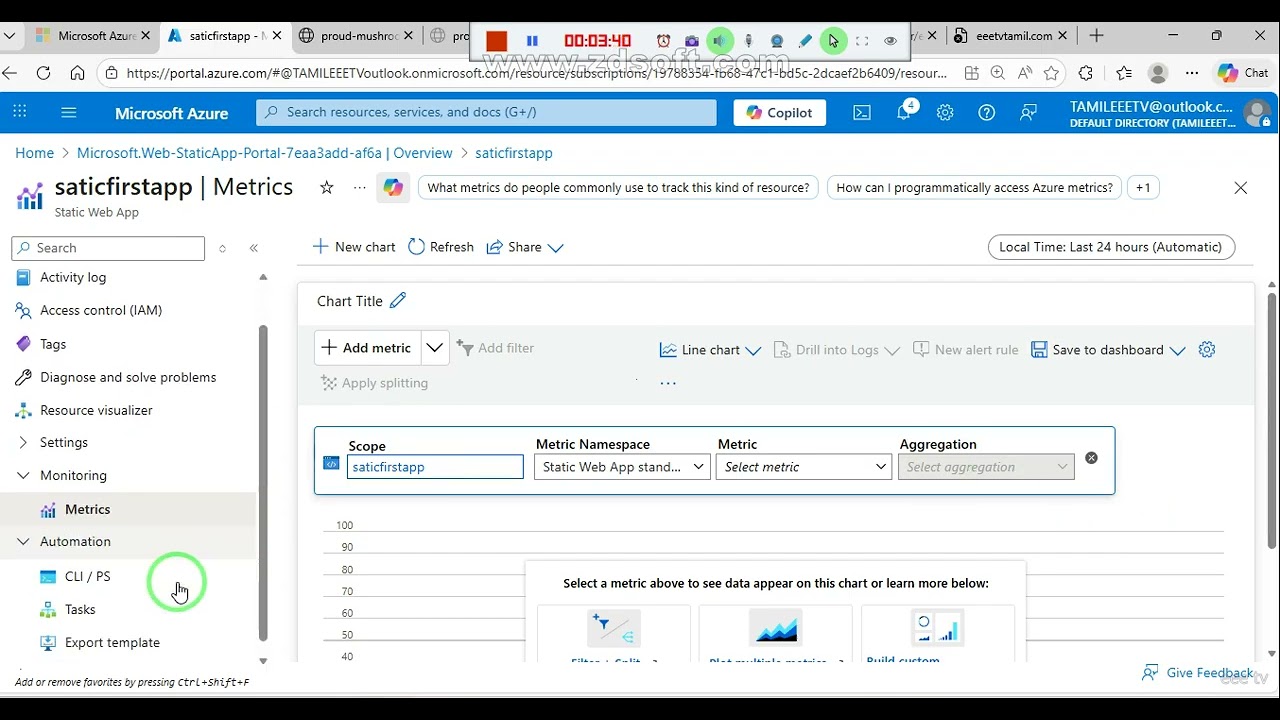Viewport: 1280px width, 720px height.
Task: Click the Add metric button
Action: [x=367, y=348]
